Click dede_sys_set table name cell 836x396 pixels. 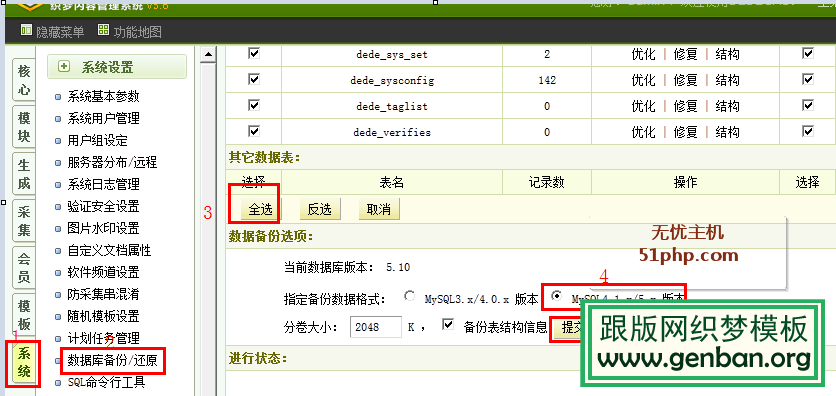(x=392, y=54)
